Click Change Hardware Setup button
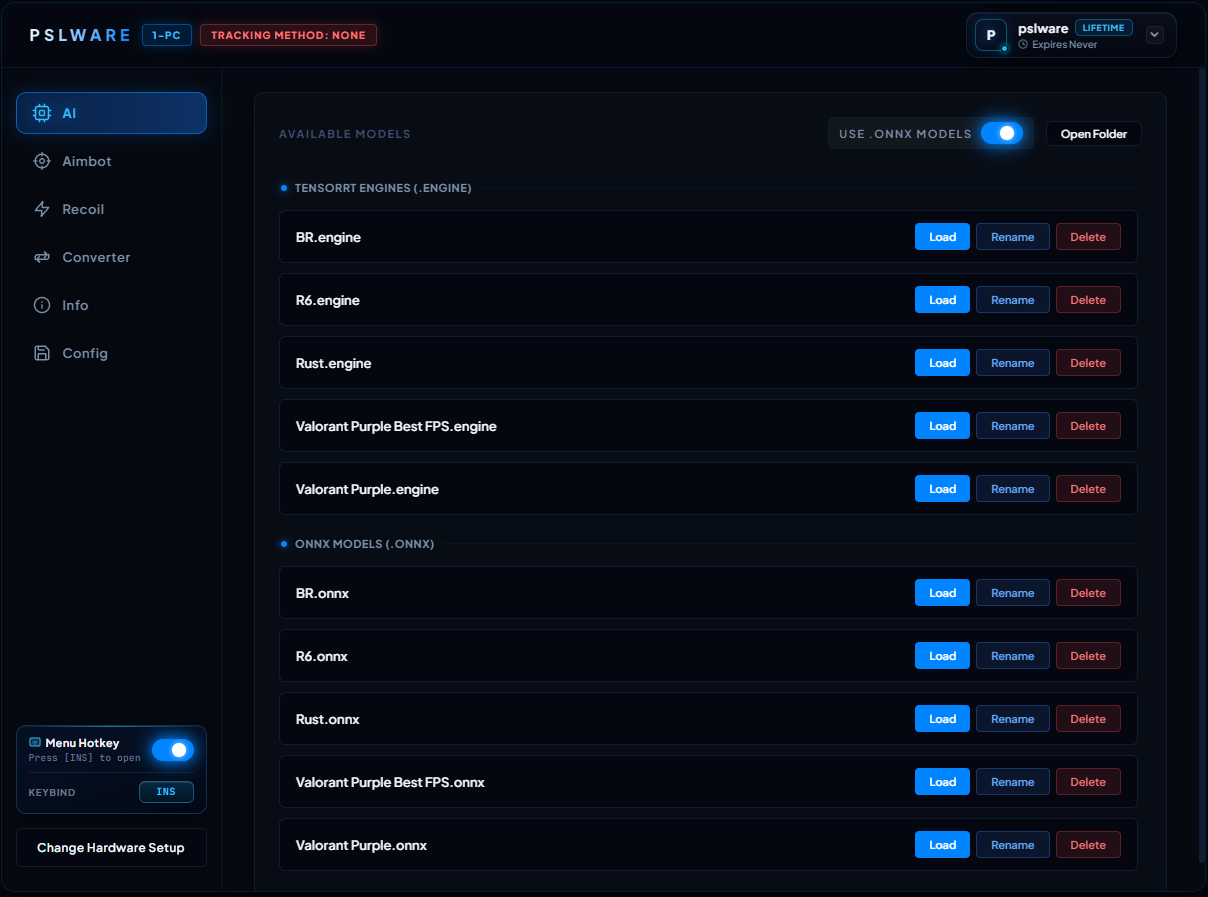 (x=111, y=847)
